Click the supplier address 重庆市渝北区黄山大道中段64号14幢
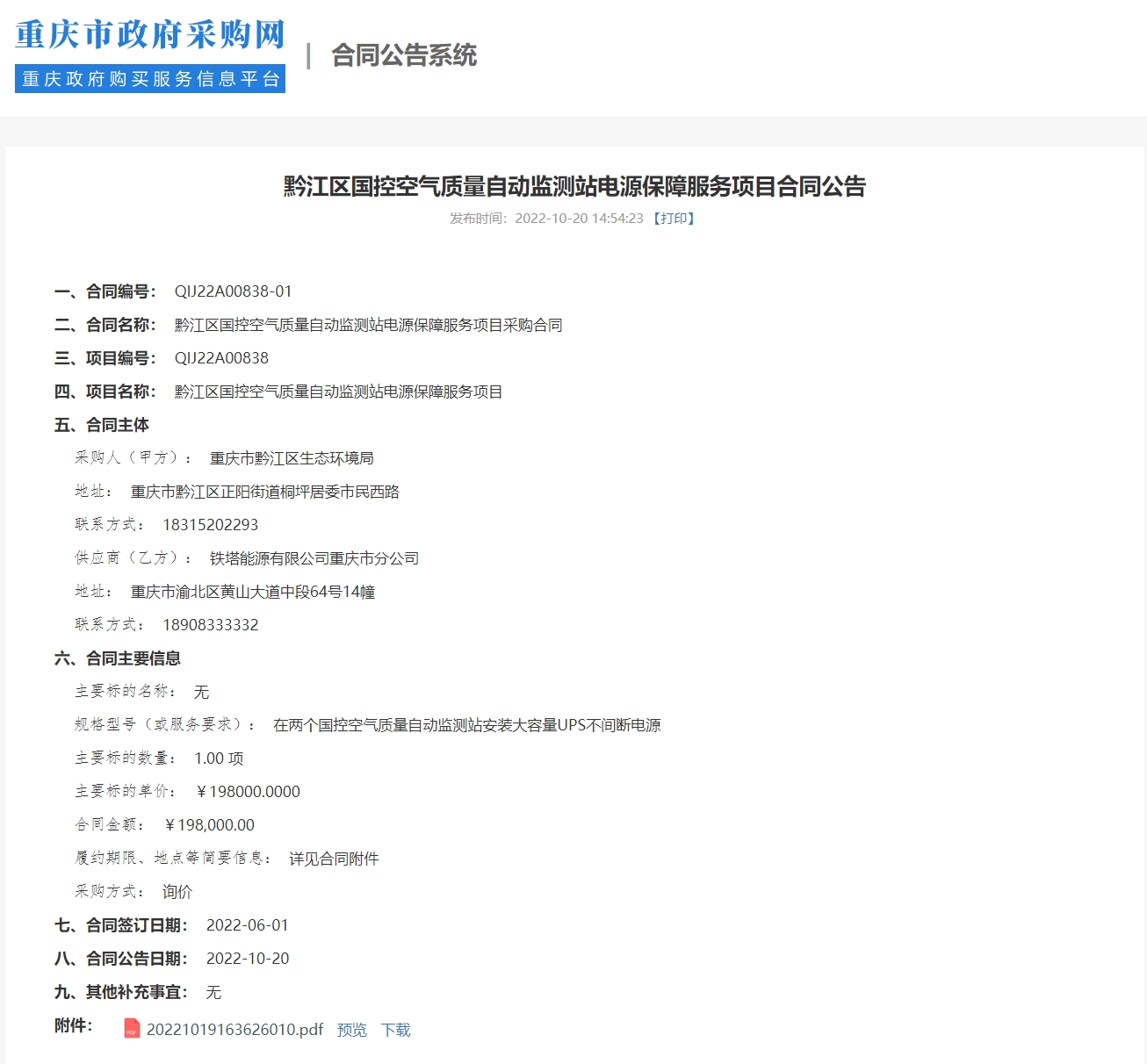This screenshot has width=1147, height=1064. pyautogui.click(x=253, y=592)
